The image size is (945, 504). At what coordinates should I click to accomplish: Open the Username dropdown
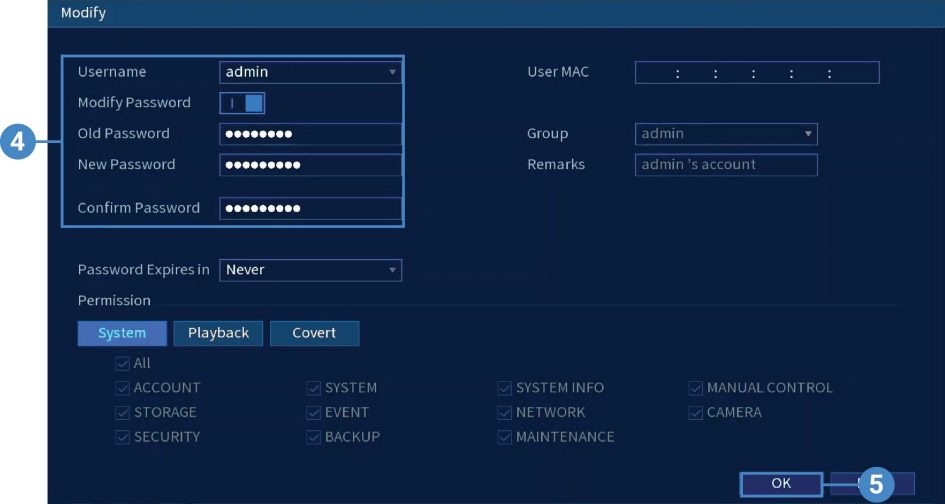tap(309, 72)
